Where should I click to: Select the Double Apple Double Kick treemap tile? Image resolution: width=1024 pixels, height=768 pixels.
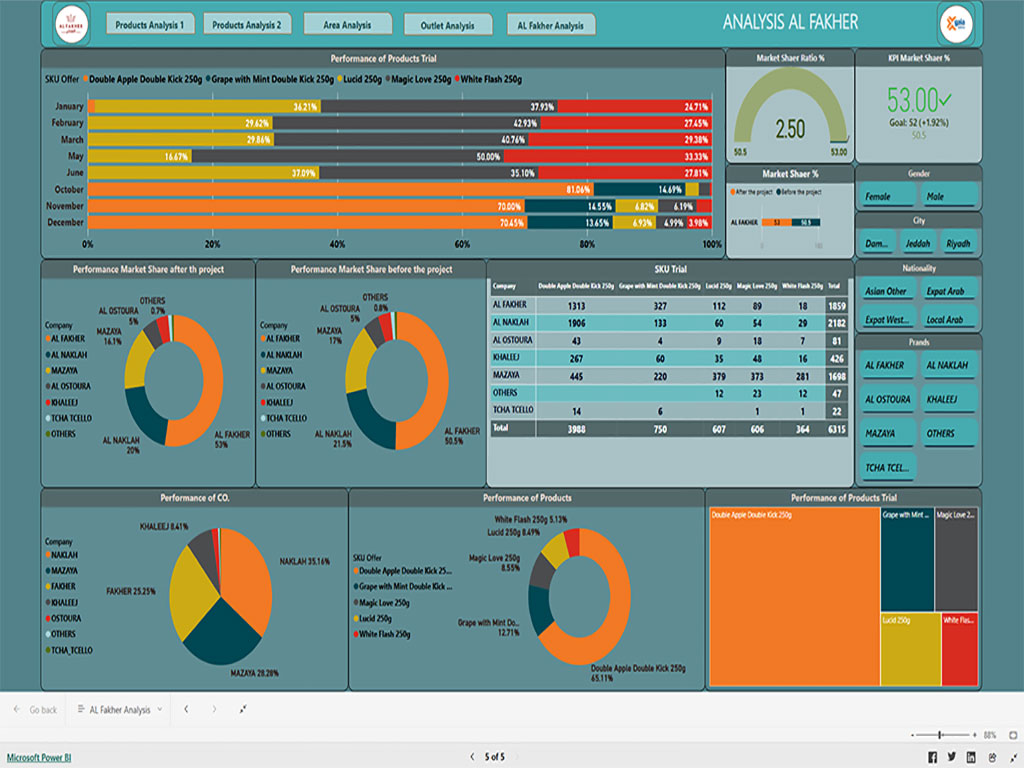click(794, 597)
